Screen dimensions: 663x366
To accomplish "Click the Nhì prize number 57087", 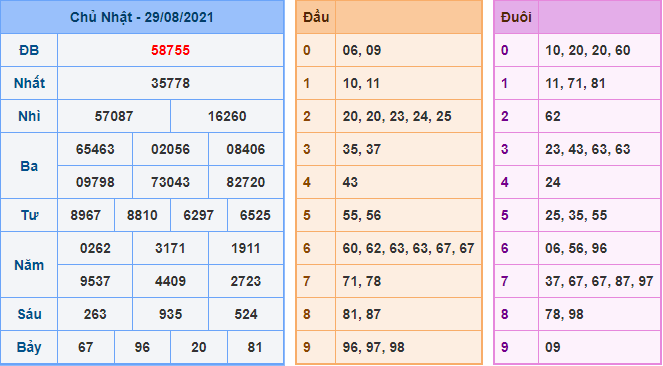I will [114, 116].
